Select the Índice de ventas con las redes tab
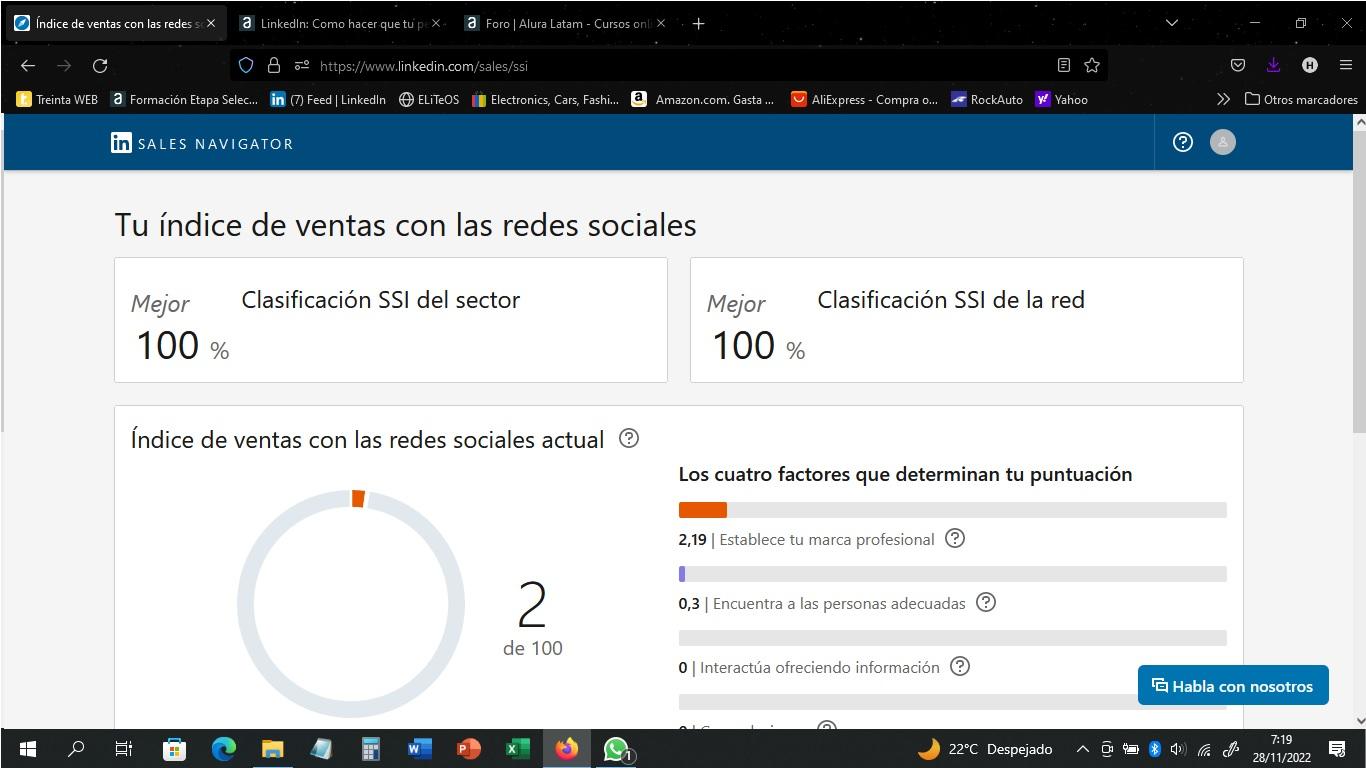 point(114,23)
